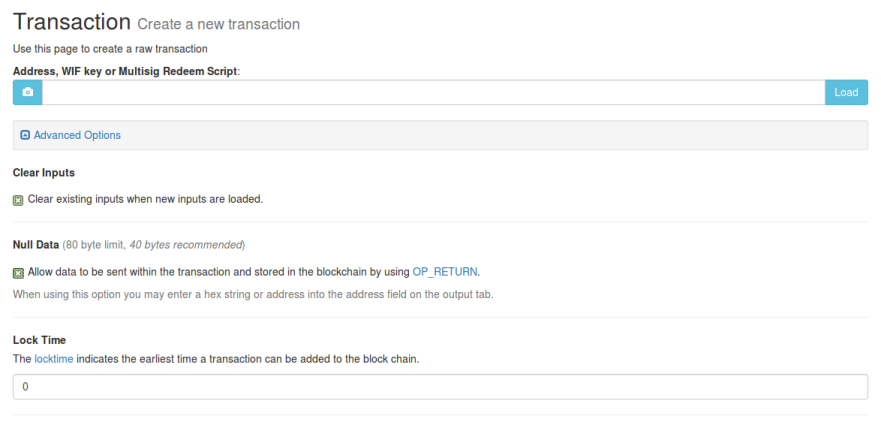Click the 'Create a new transaction' subtitle

click(x=219, y=24)
